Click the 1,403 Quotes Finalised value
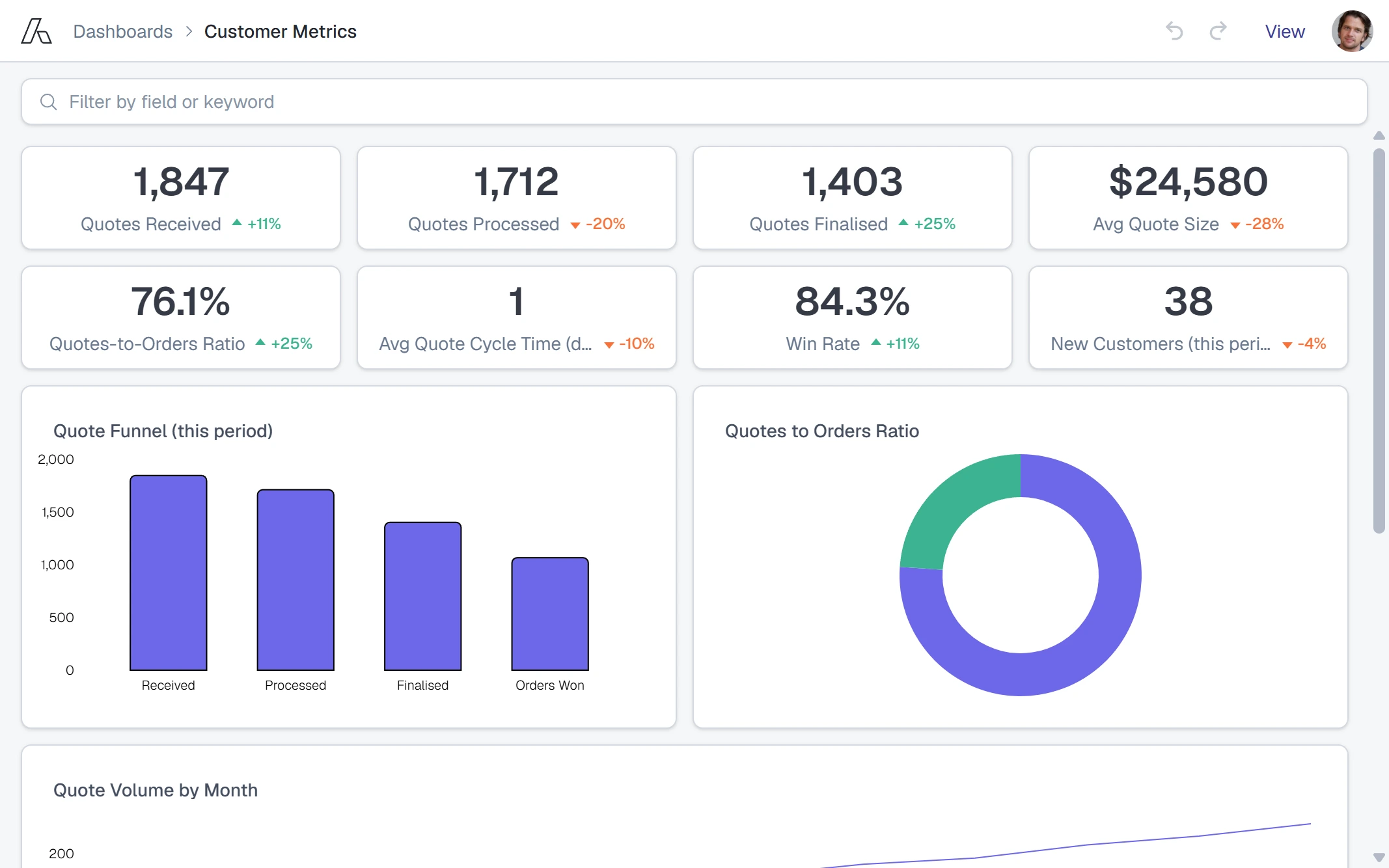 point(853,182)
